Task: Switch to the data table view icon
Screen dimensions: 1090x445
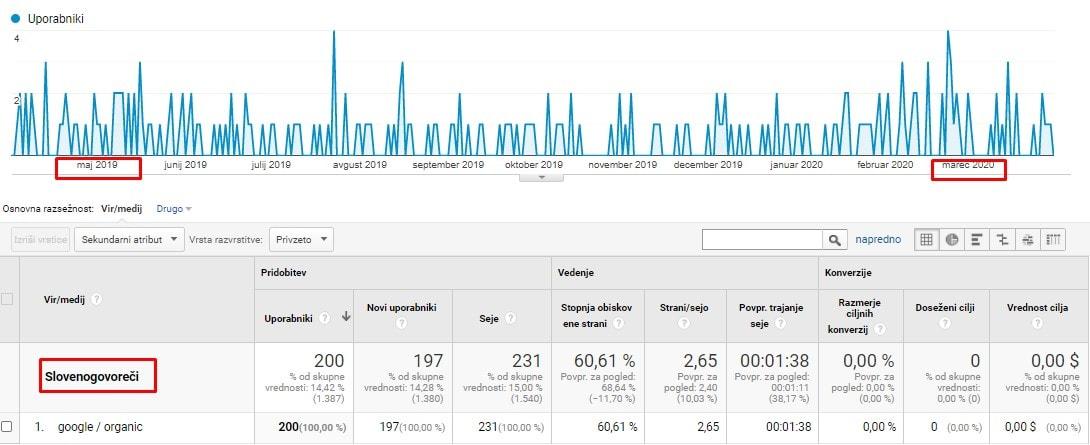Action: [x=926, y=239]
